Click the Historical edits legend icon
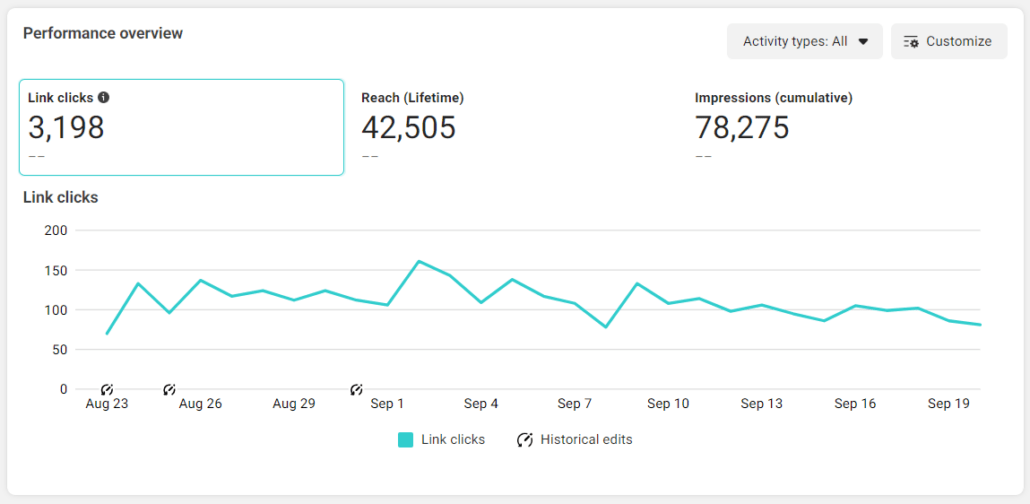1030x504 pixels. tap(525, 440)
